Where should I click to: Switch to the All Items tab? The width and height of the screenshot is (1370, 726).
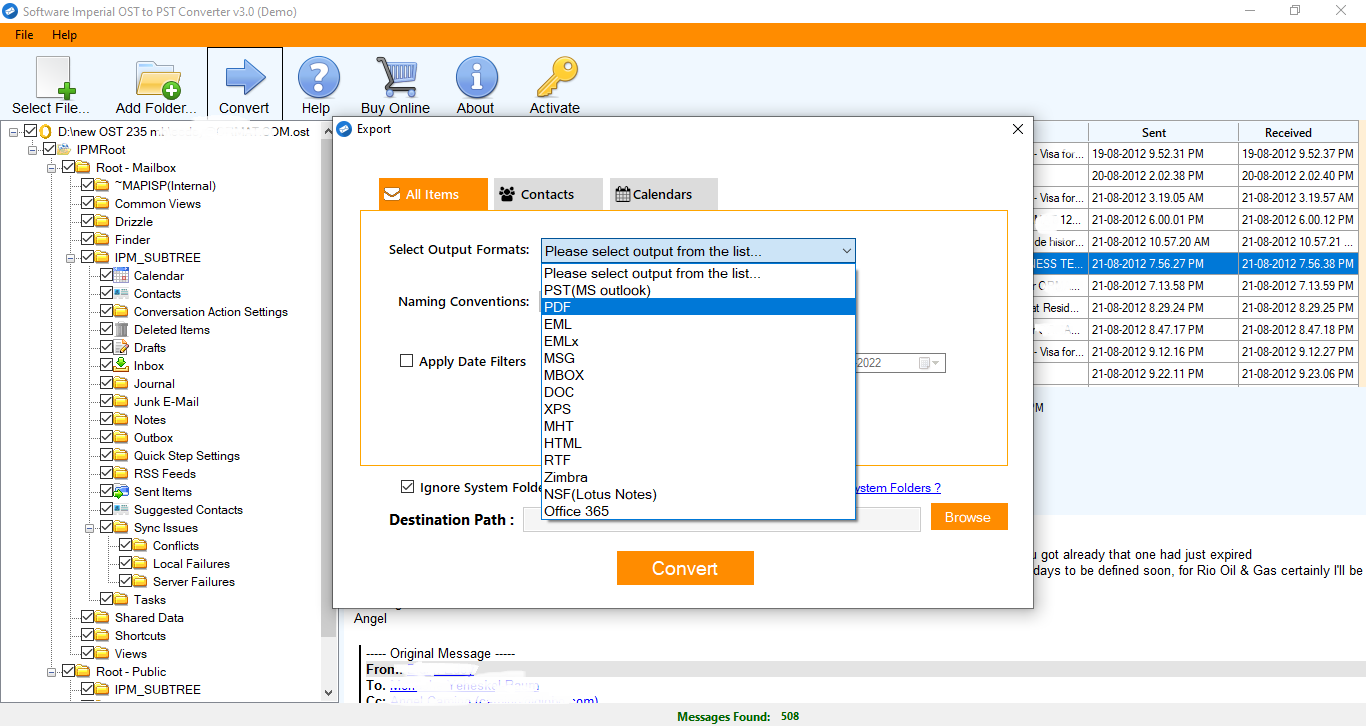[433, 194]
